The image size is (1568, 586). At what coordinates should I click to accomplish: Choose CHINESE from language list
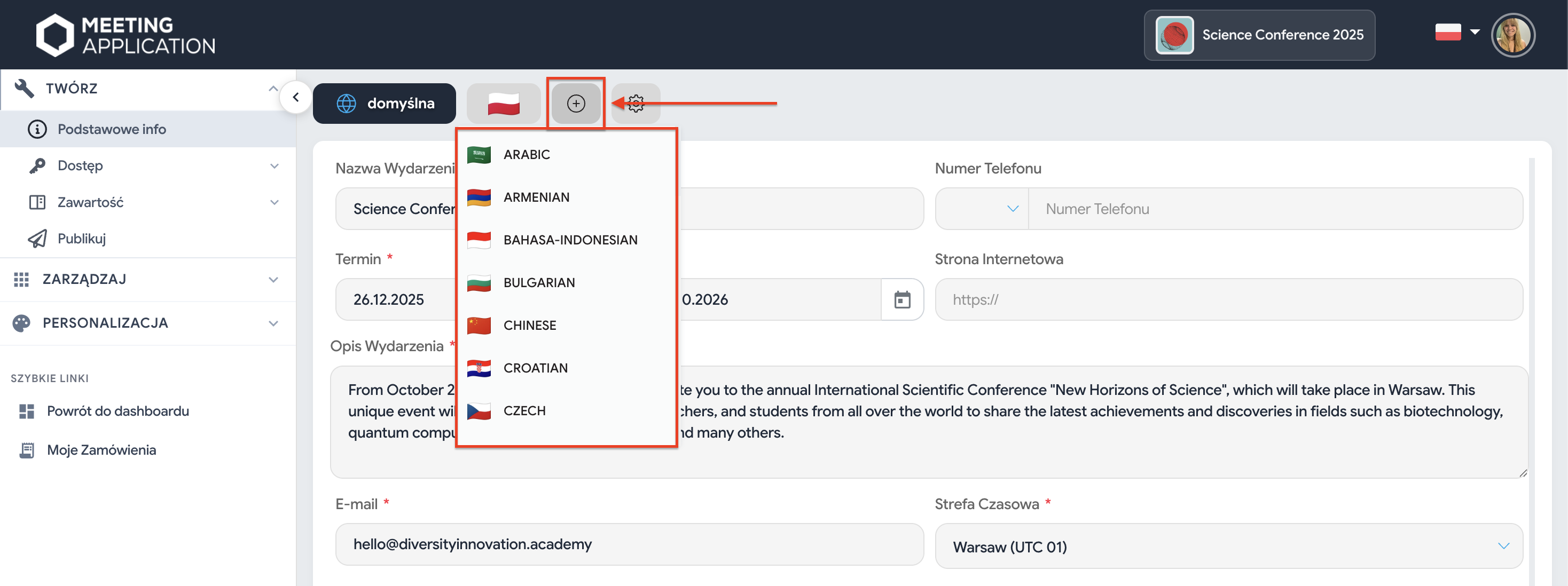pyautogui.click(x=529, y=326)
